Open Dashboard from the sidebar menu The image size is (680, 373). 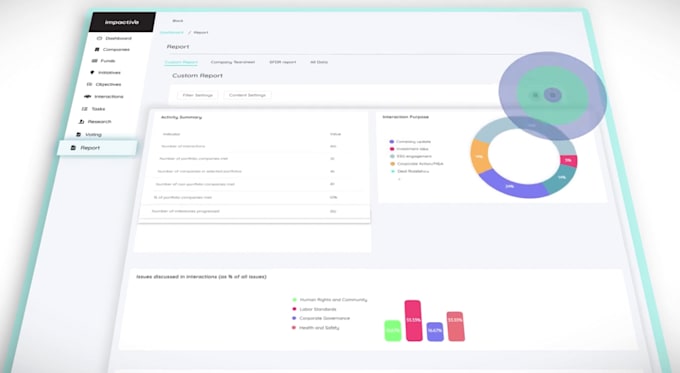[x=118, y=38]
